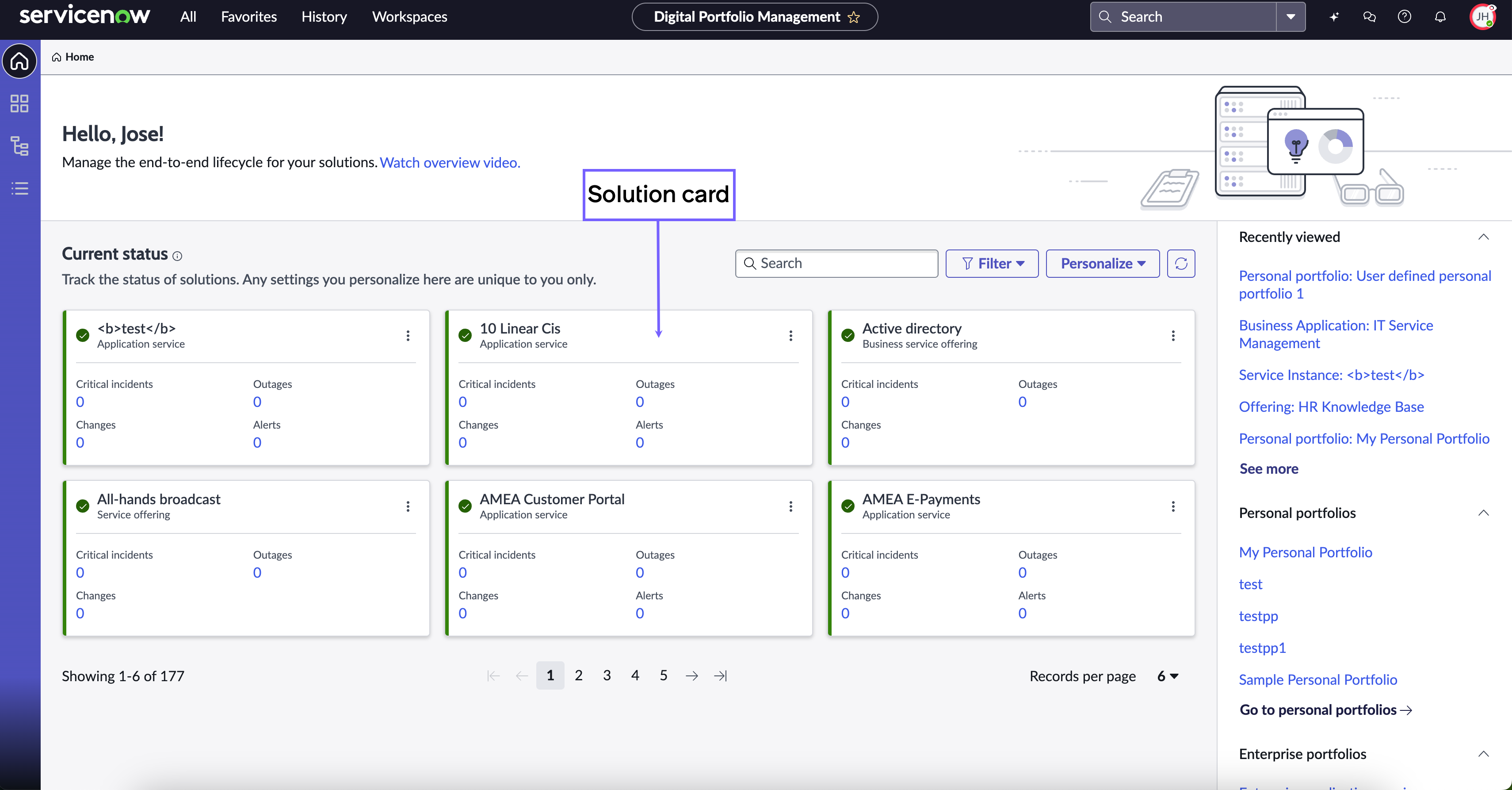
Task: Go to page 4 of solution cards
Action: (635, 675)
